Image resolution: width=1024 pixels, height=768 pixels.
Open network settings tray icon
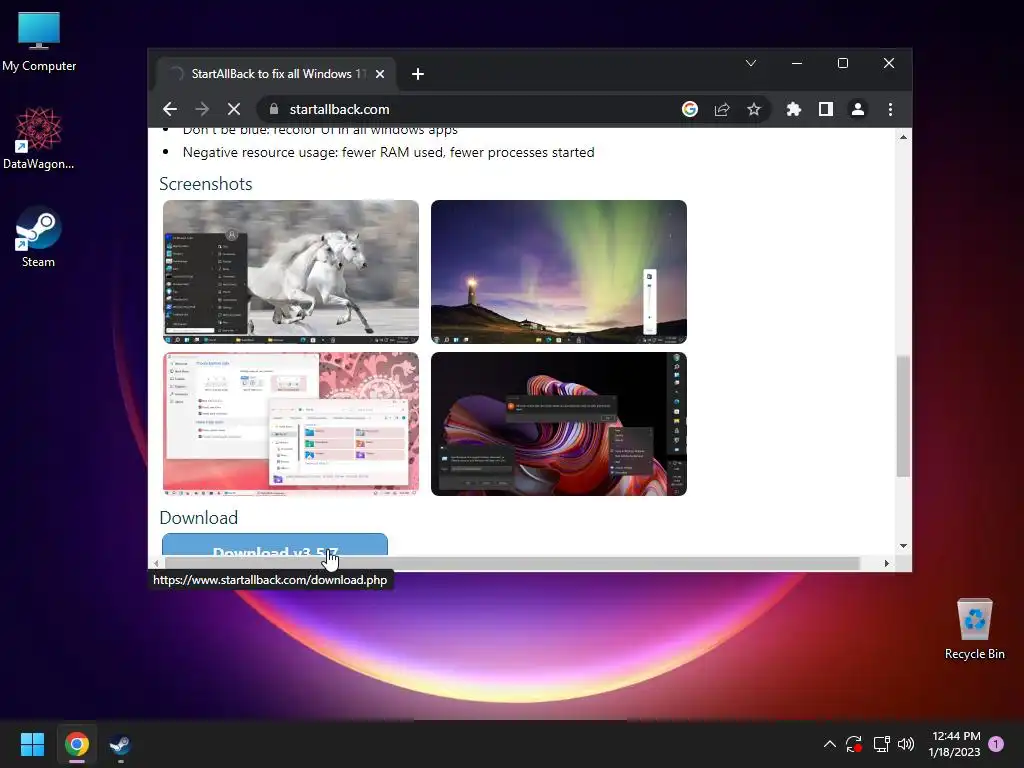pos(881,743)
